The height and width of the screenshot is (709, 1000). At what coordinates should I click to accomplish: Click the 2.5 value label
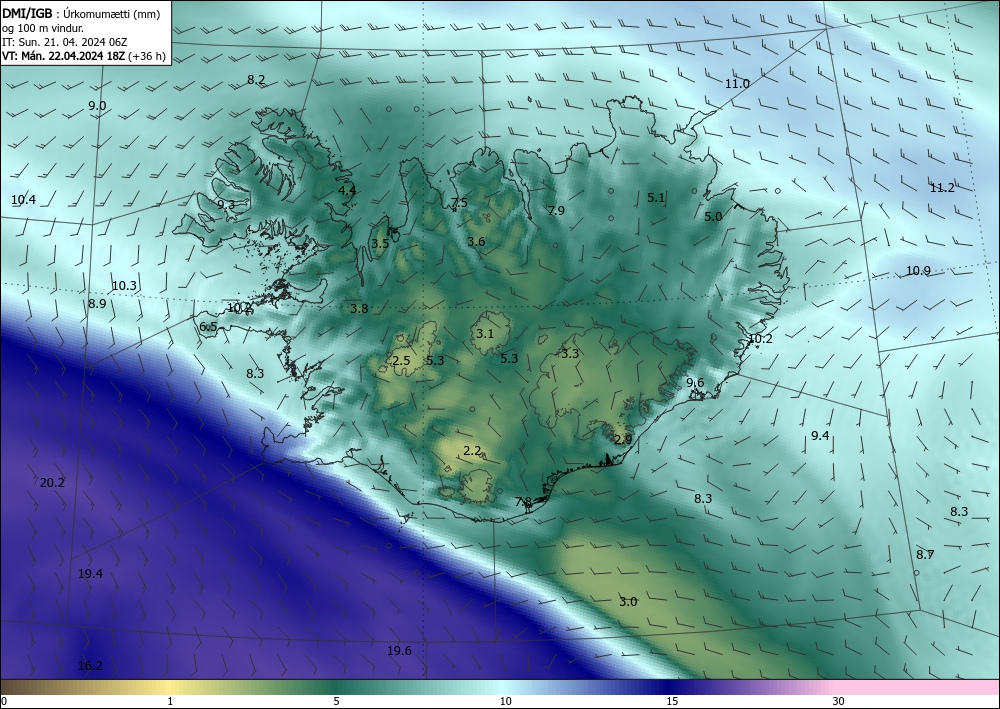401,361
